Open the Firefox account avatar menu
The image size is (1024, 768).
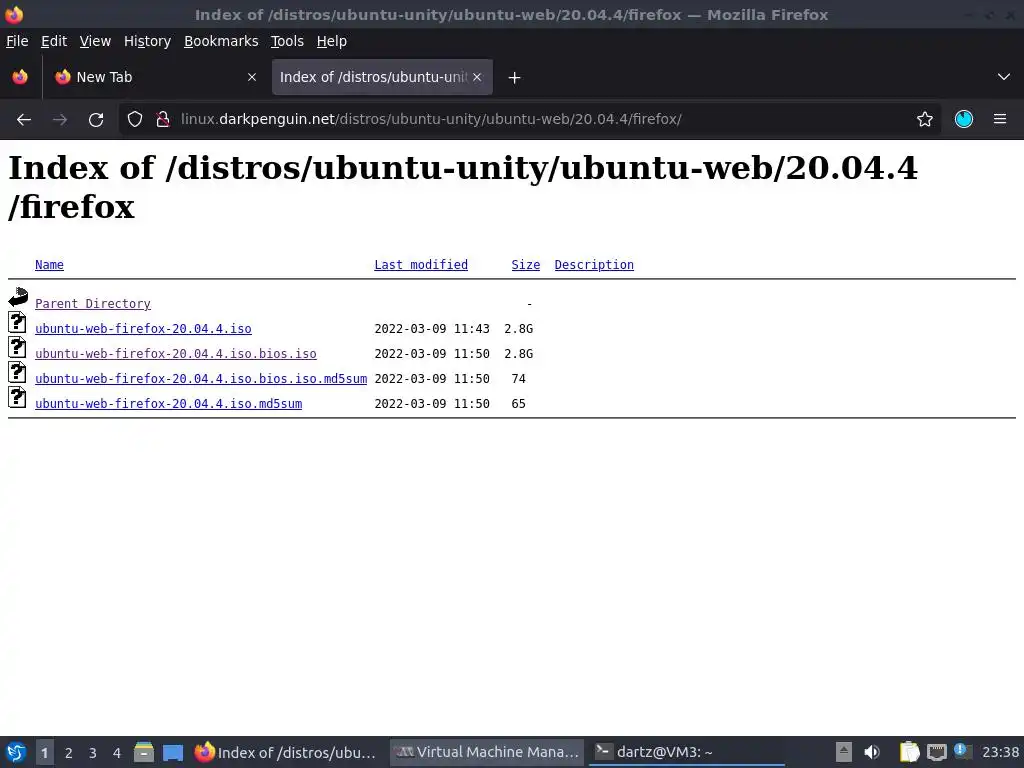tap(963, 120)
